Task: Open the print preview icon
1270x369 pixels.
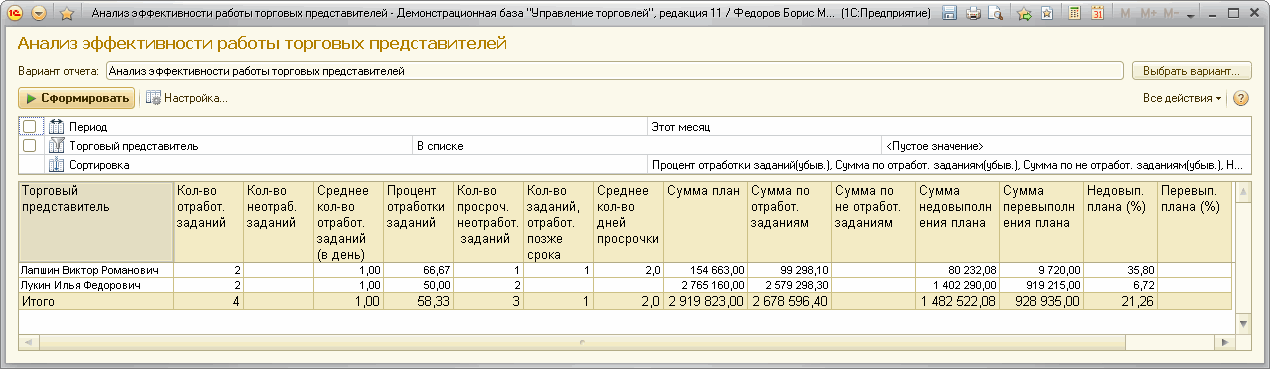Action: coord(995,14)
